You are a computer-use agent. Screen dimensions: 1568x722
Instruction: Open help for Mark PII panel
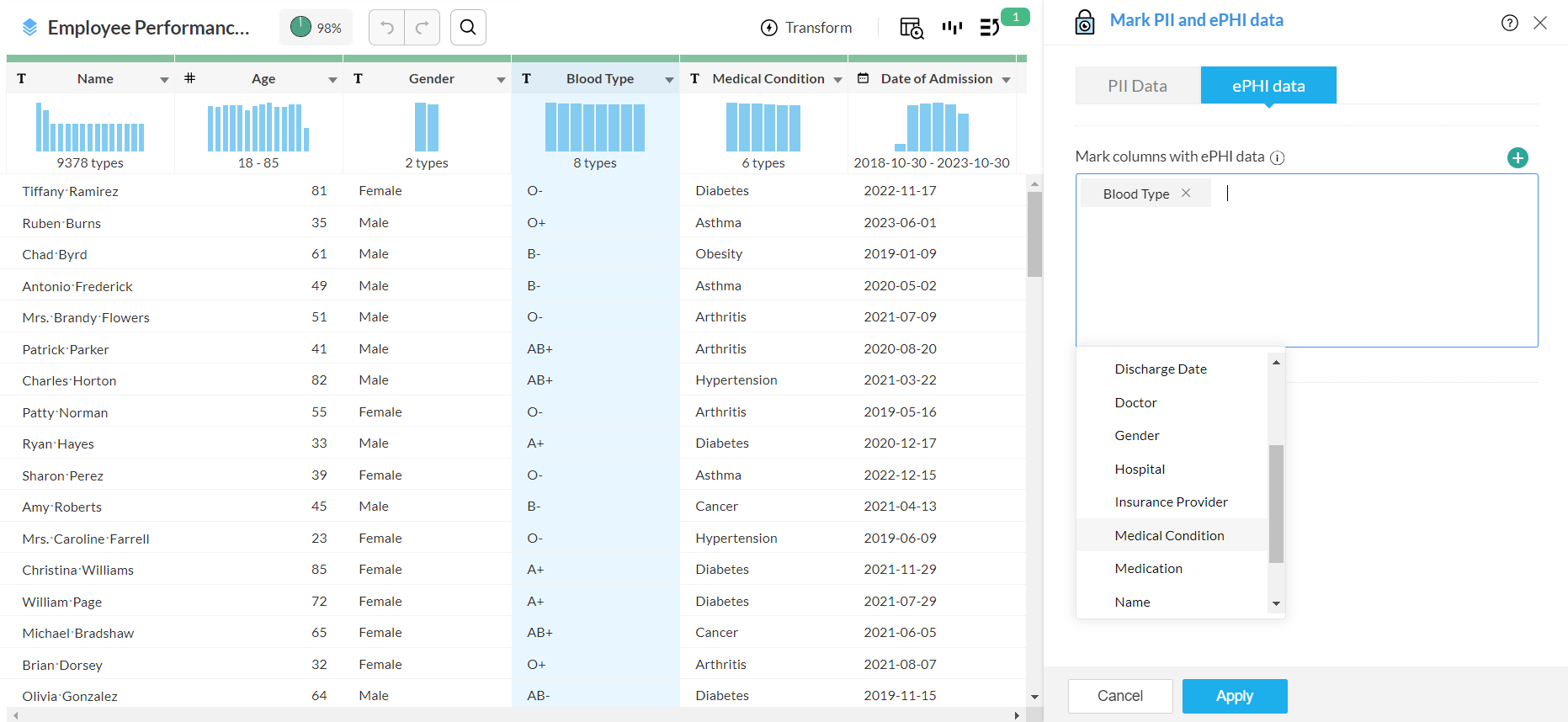click(x=1509, y=23)
